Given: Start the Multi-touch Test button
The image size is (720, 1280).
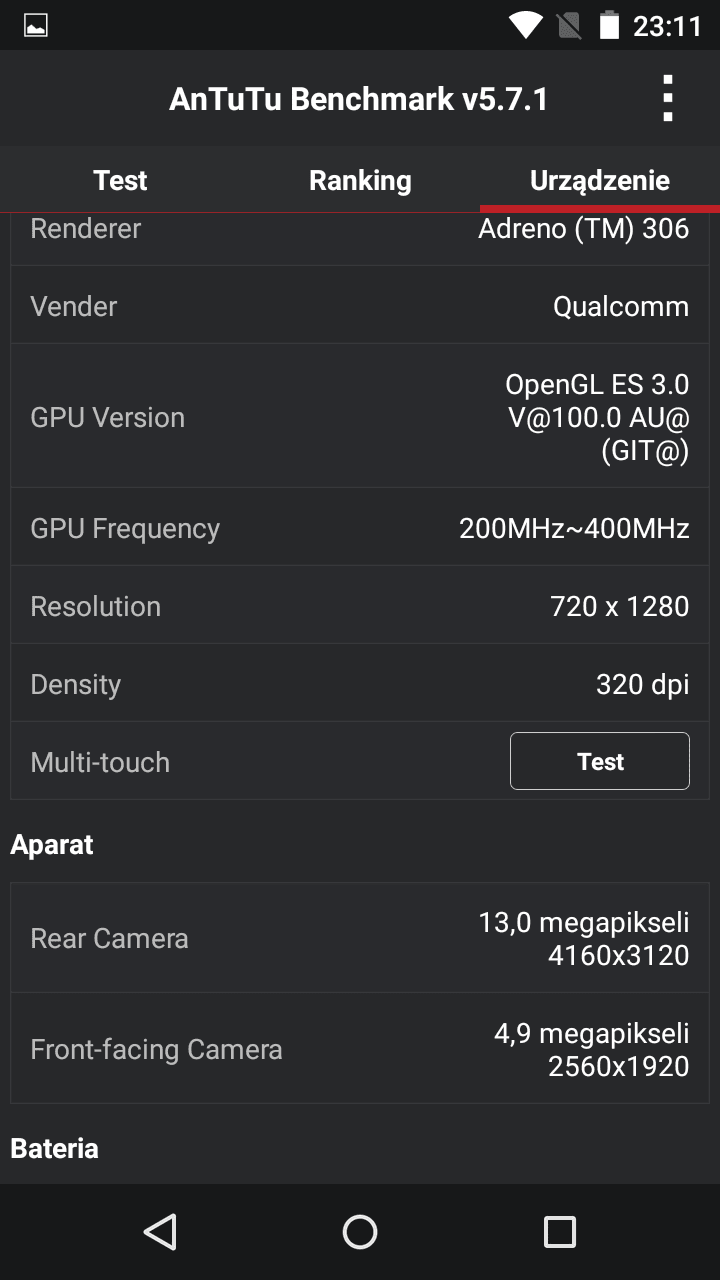Looking at the screenshot, I should click(600, 761).
